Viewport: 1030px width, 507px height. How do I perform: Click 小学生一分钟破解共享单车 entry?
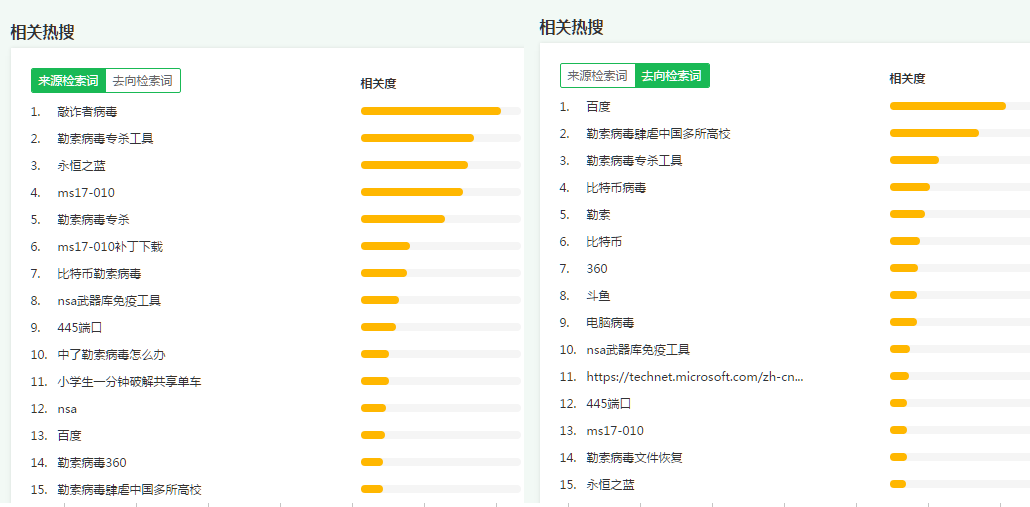pos(129,381)
